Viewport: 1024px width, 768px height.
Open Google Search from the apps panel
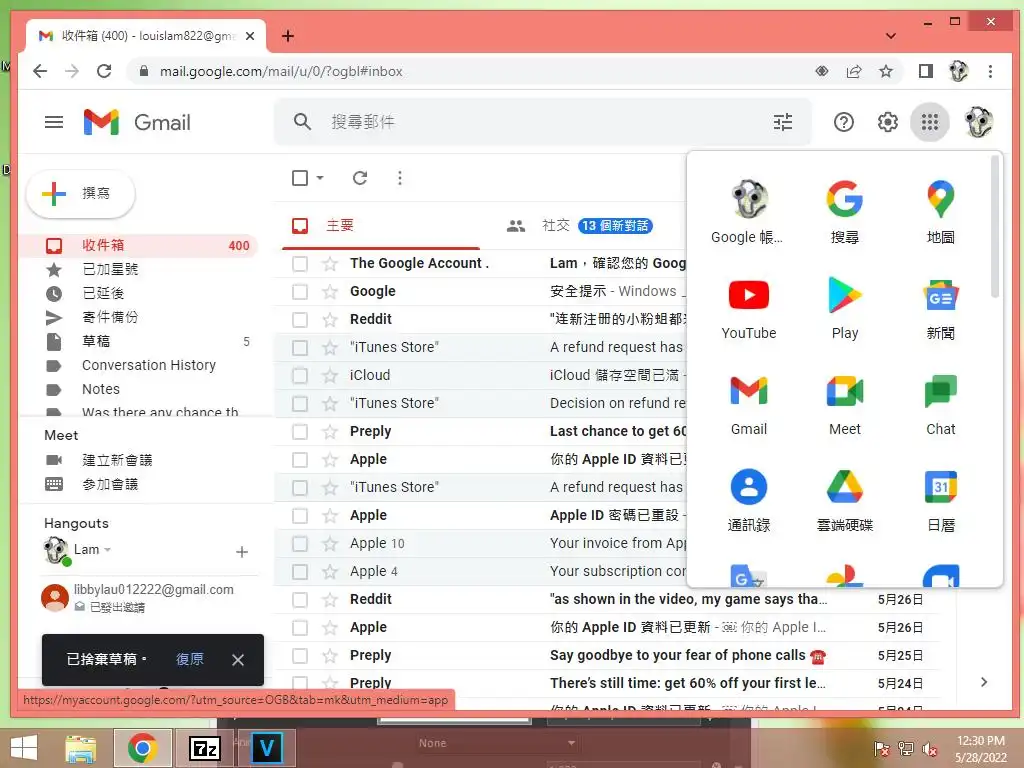point(844,212)
